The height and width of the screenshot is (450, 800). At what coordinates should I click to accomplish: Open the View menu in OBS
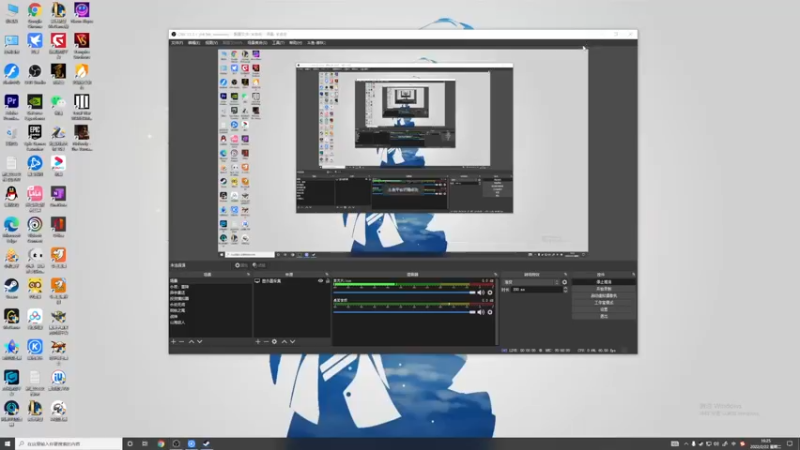[211, 43]
